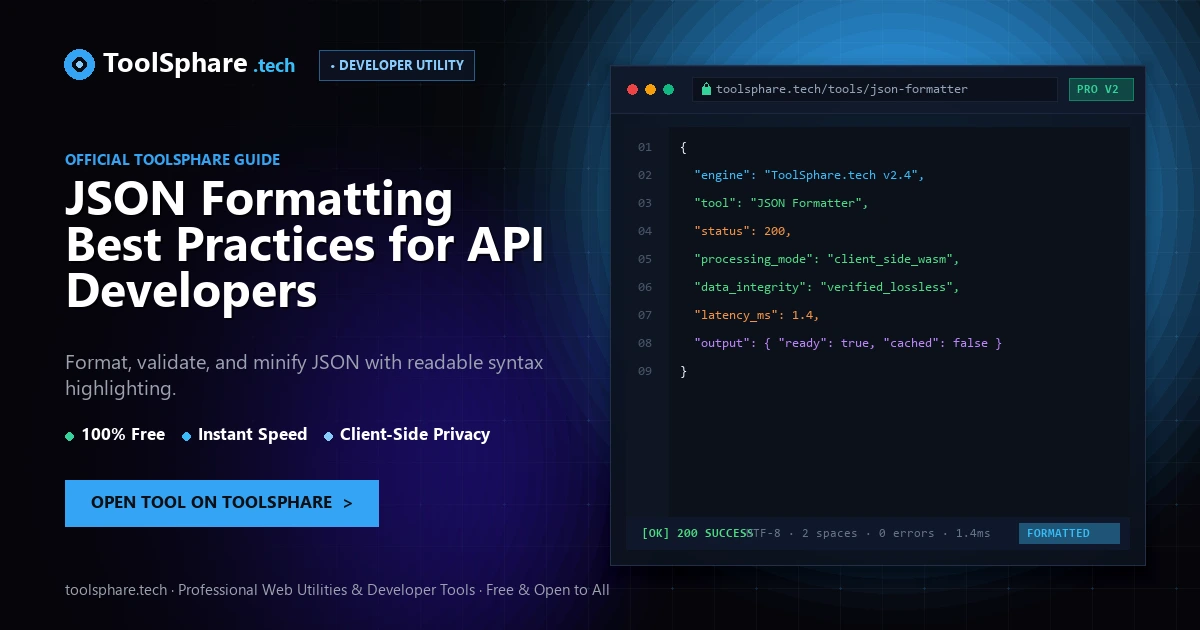
Task: Click the green padlock icon in address bar
Action: [x=706, y=89]
